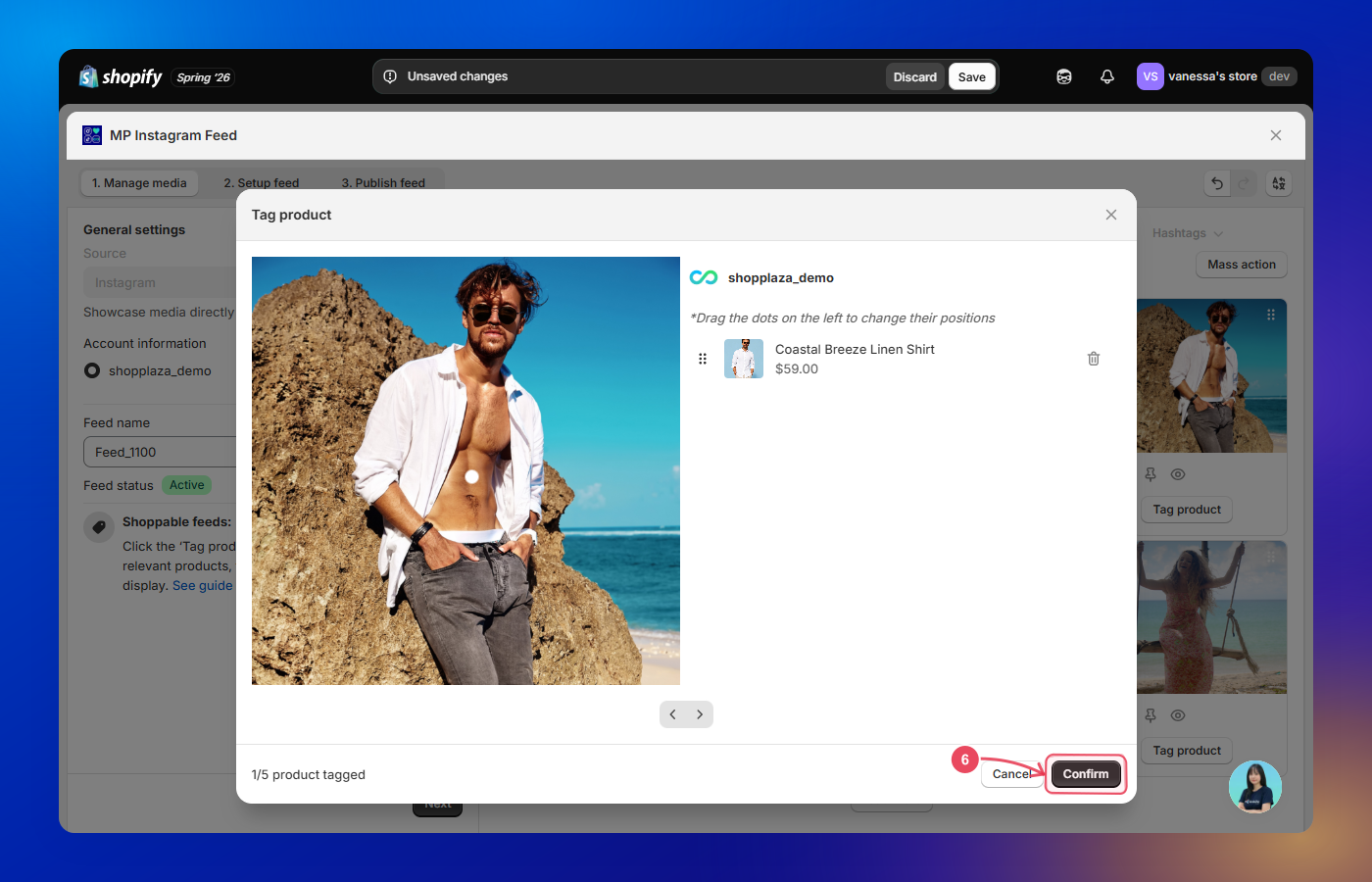Viewport: 1372px width, 882px height.
Task: Click the shopplaza_demo account logo icon
Action: click(704, 277)
